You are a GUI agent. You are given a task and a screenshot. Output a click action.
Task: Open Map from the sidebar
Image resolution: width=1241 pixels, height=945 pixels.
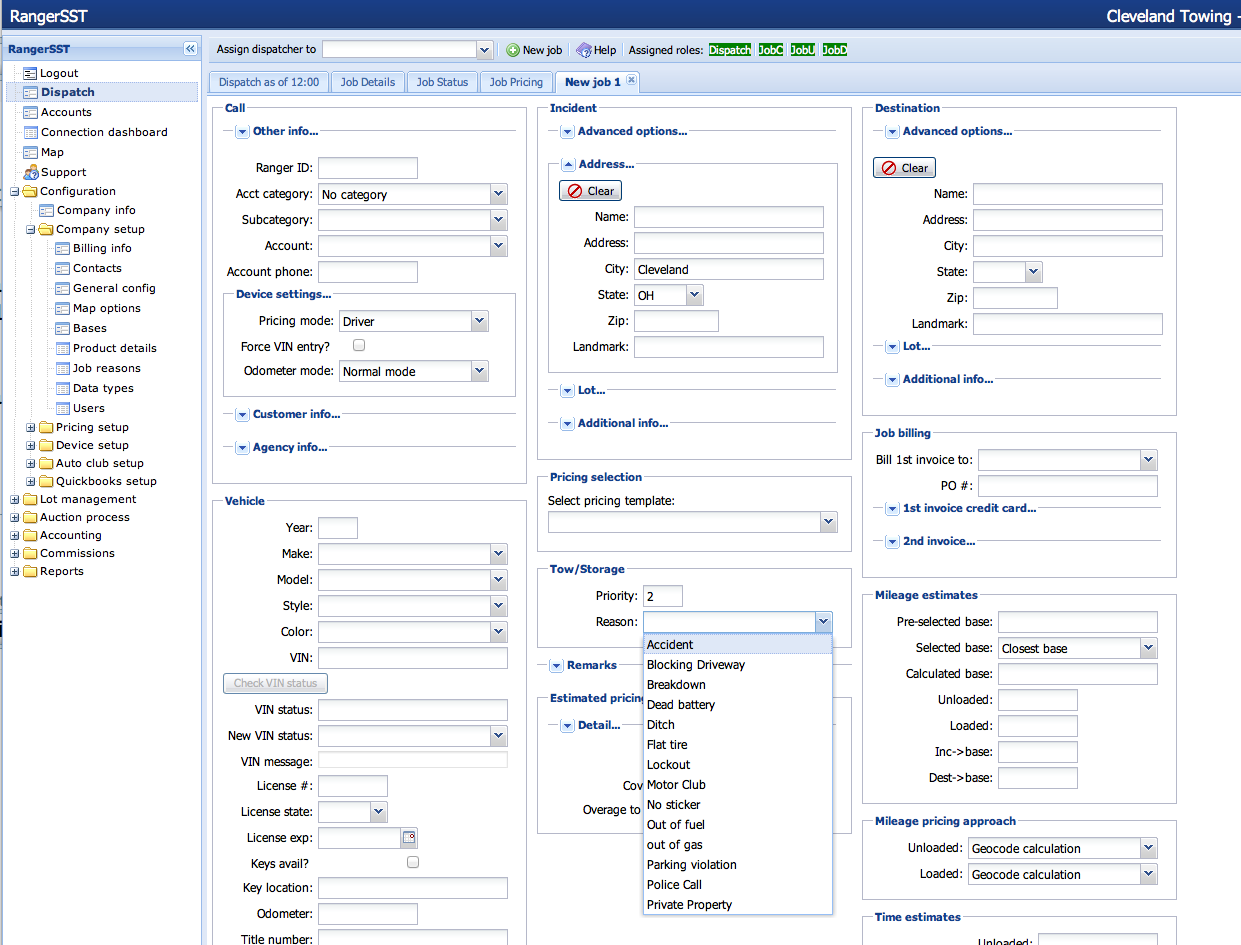pos(52,152)
